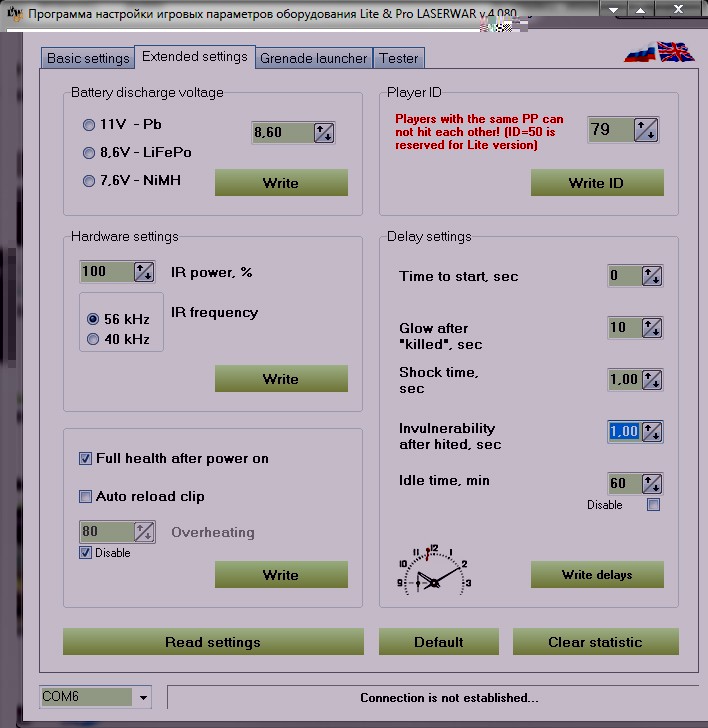This screenshot has height=728, width=708.
Task: Click the Shock time spinner arrows
Action: (x=651, y=379)
